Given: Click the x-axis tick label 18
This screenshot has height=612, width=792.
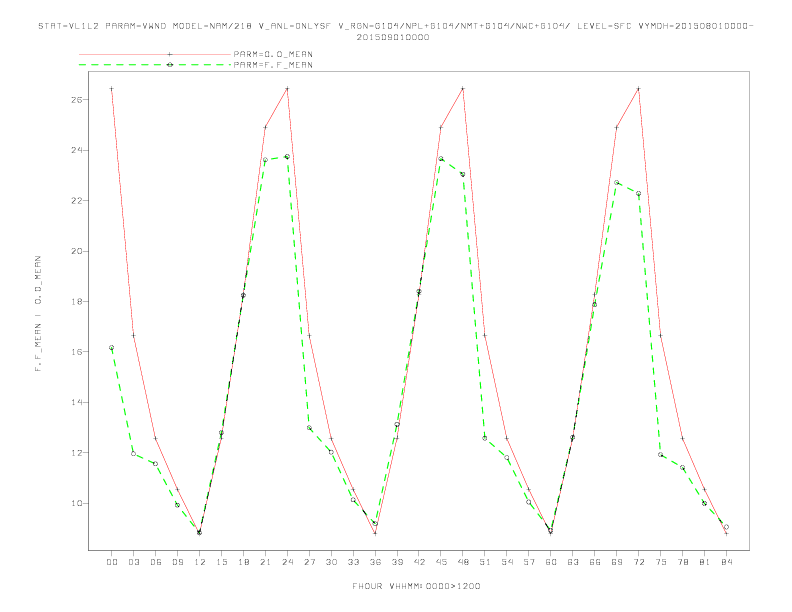Looking at the screenshot, I should click(x=243, y=562).
